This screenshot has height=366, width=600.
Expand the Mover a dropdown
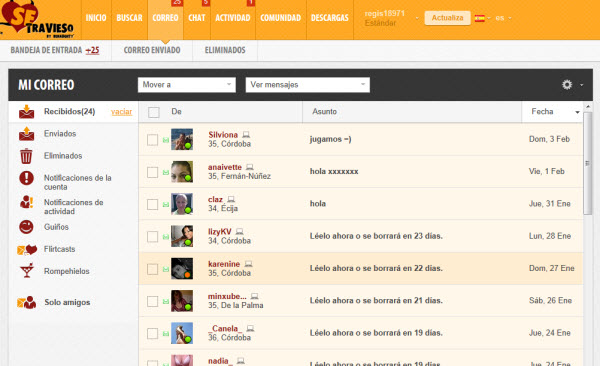[x=187, y=85]
